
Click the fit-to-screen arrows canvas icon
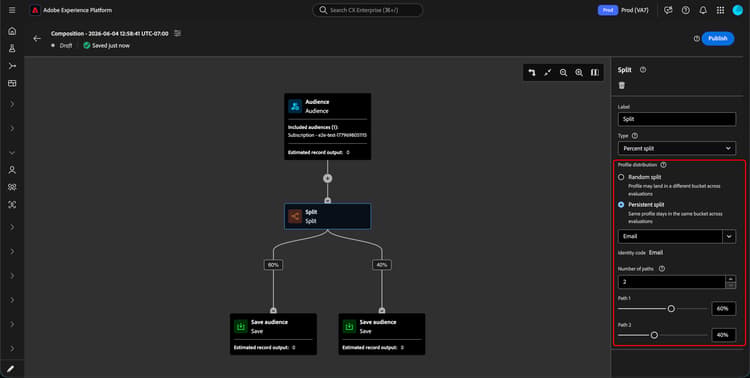(548, 72)
